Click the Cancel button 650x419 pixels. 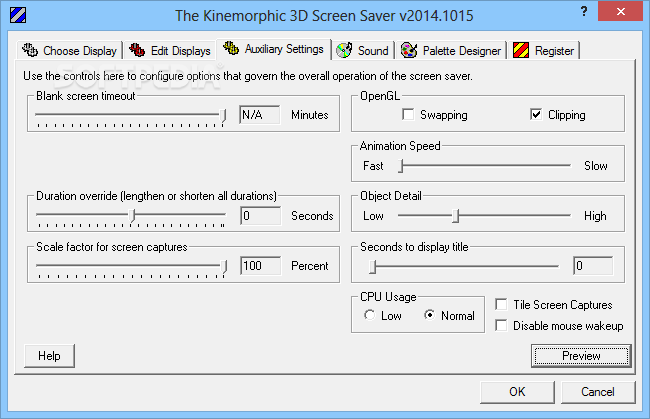point(598,392)
